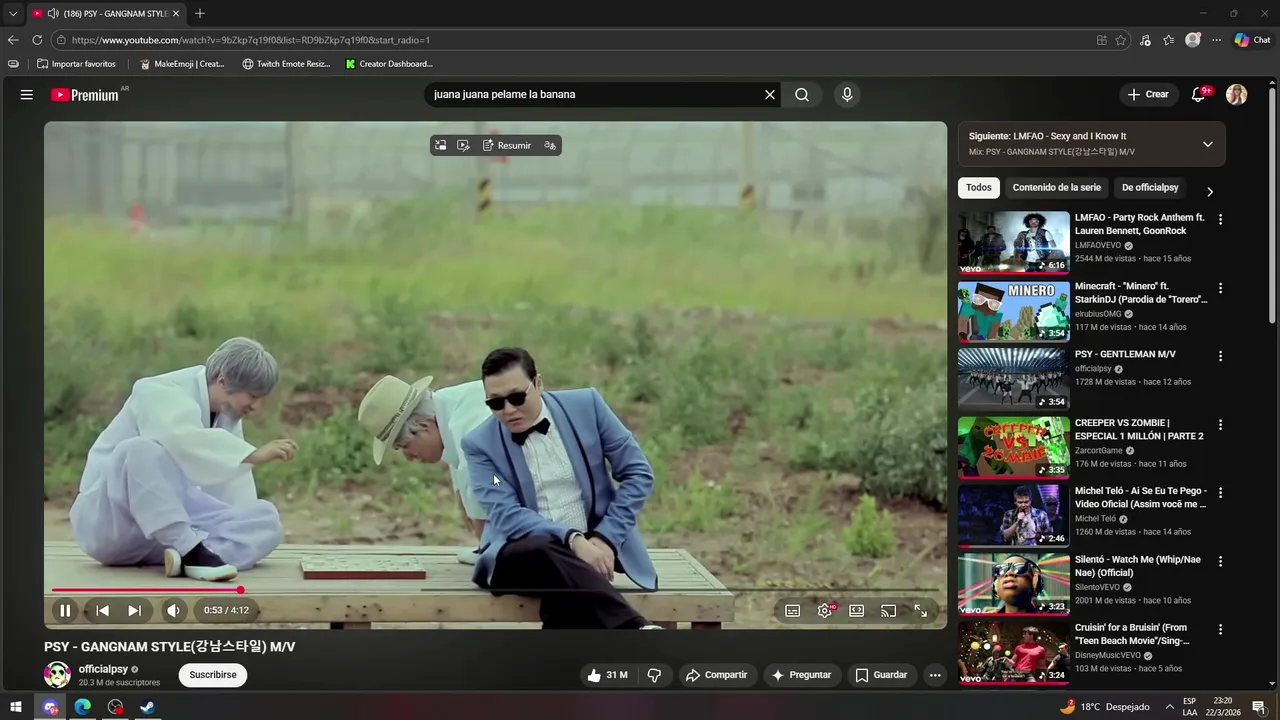Toggle subtitles in the video player

tap(793, 610)
